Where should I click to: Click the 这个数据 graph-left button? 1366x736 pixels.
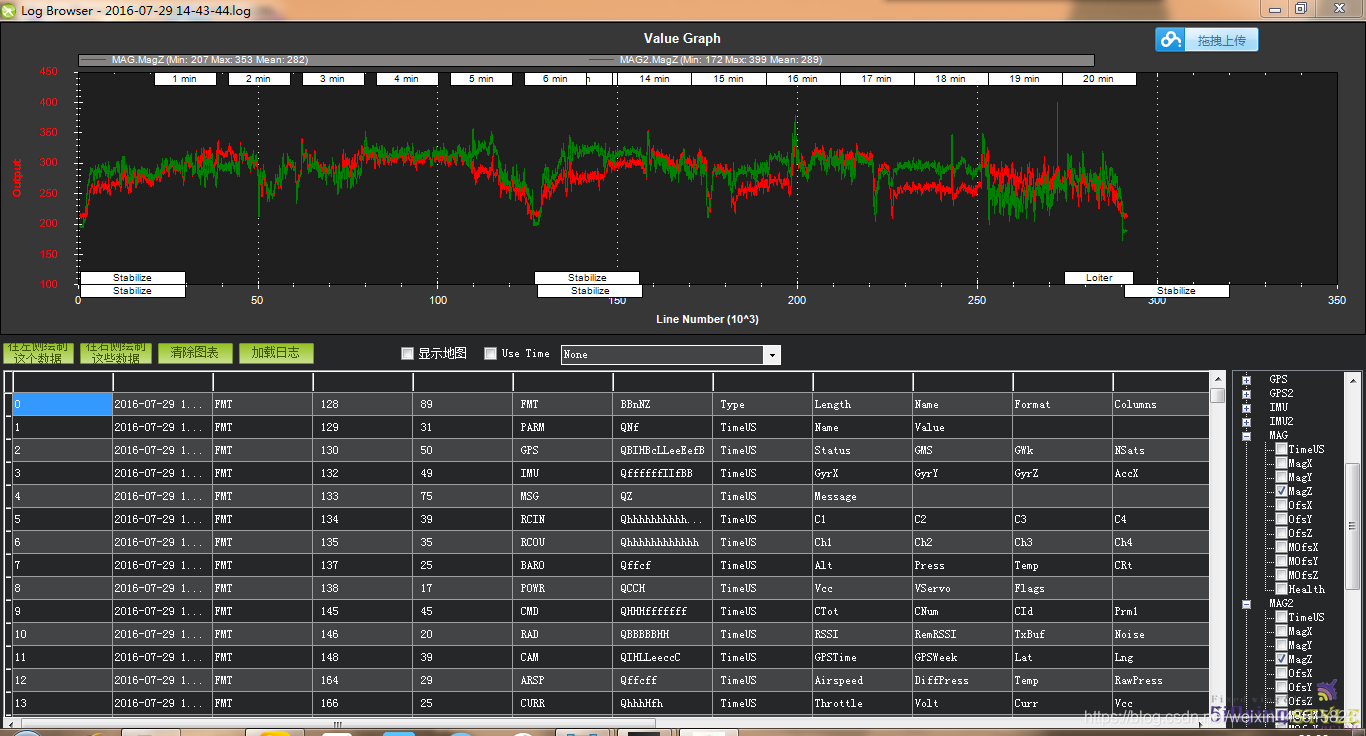coord(38,353)
